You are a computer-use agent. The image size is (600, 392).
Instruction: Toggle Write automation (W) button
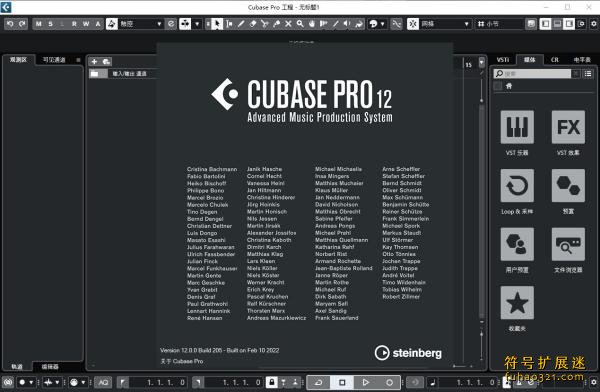86,24
